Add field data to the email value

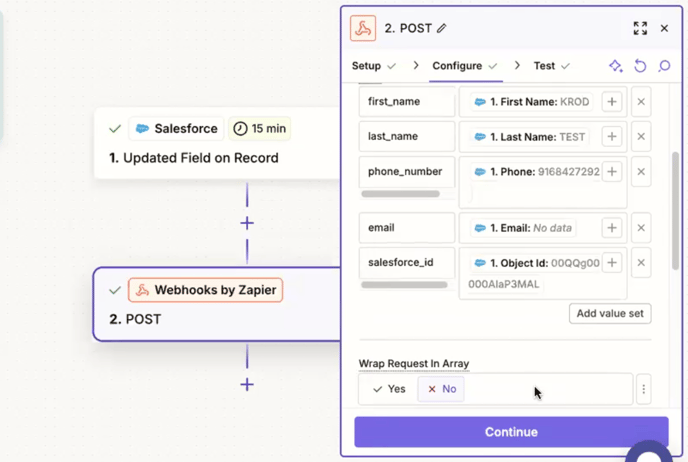(x=612, y=228)
